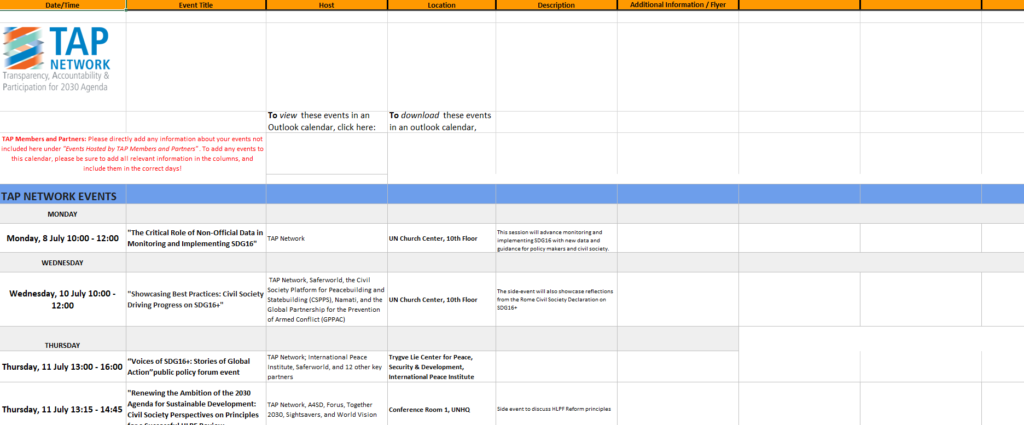Screen dimensions: 1024x425
Task: Click the 'Critical Role of Non-Official Data' event title
Action: [195, 238]
